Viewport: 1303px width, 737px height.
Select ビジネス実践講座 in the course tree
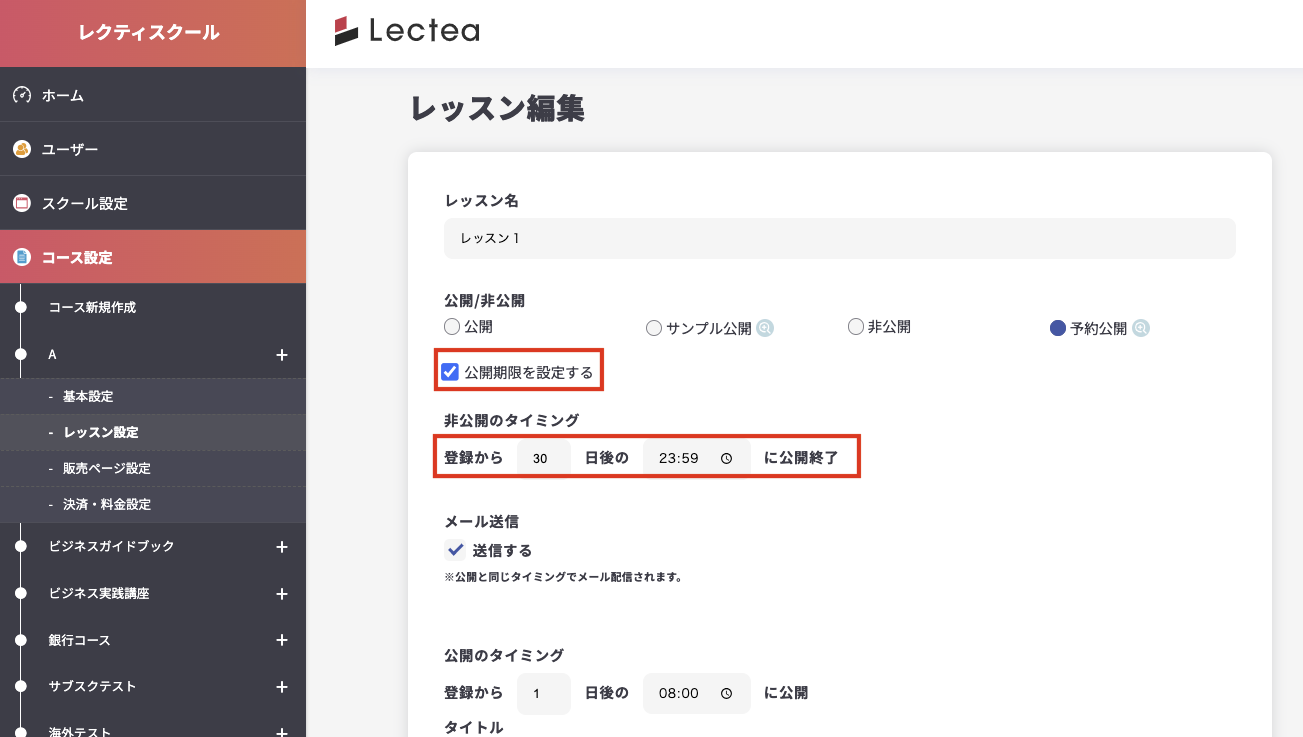pos(98,594)
